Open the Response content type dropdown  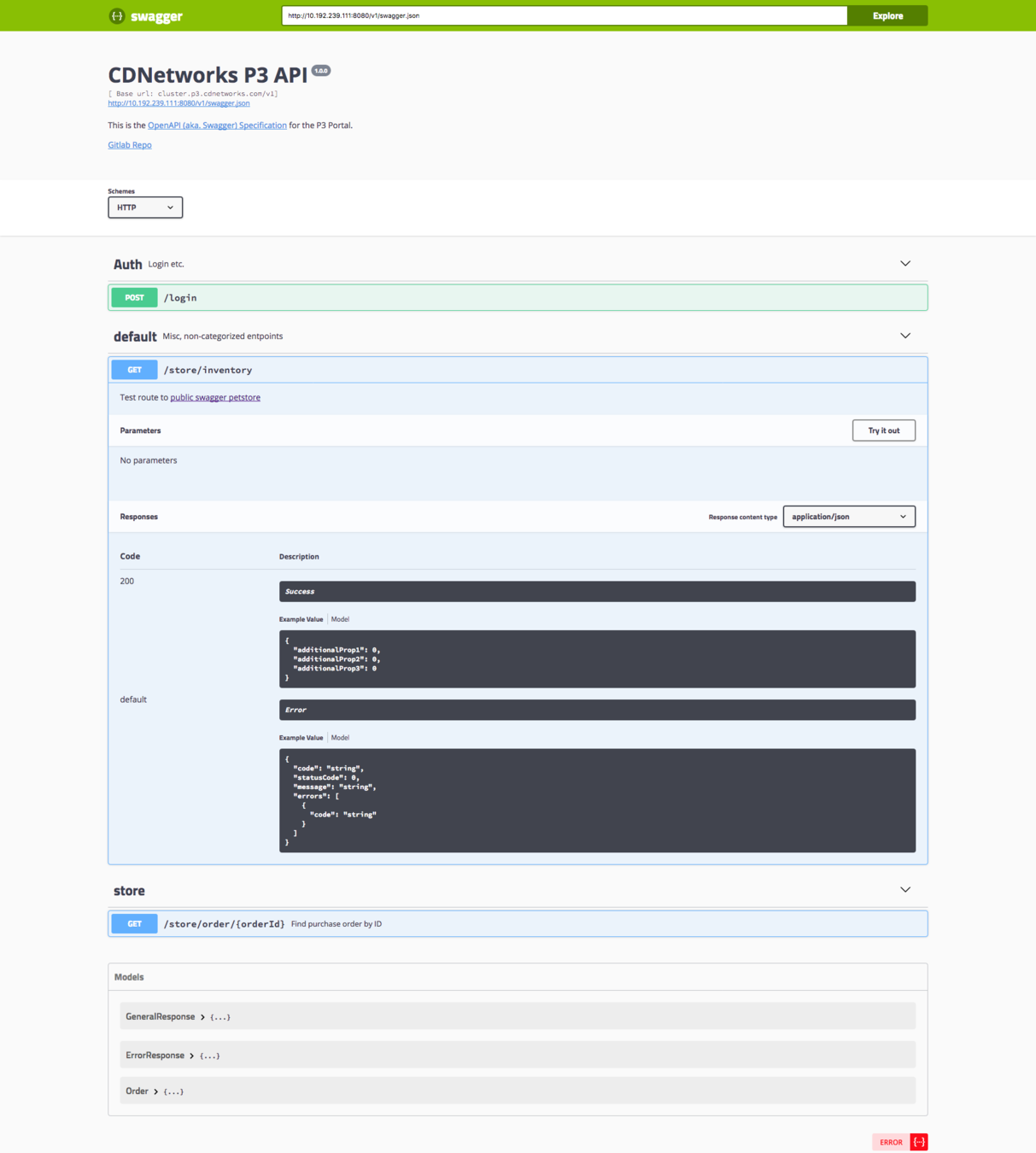tap(849, 517)
